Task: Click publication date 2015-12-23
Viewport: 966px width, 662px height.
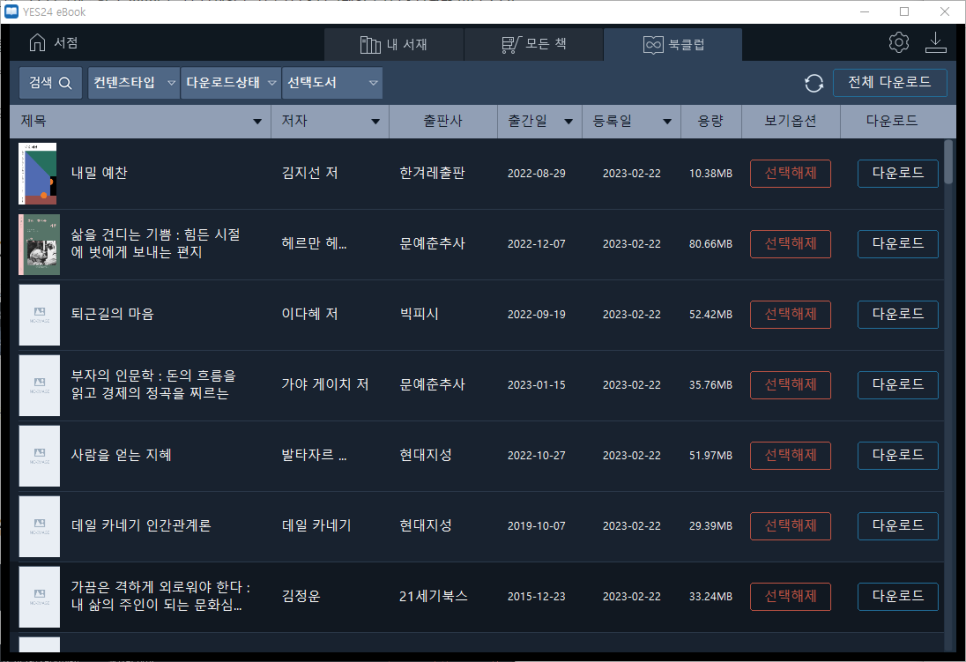Action: point(537,597)
